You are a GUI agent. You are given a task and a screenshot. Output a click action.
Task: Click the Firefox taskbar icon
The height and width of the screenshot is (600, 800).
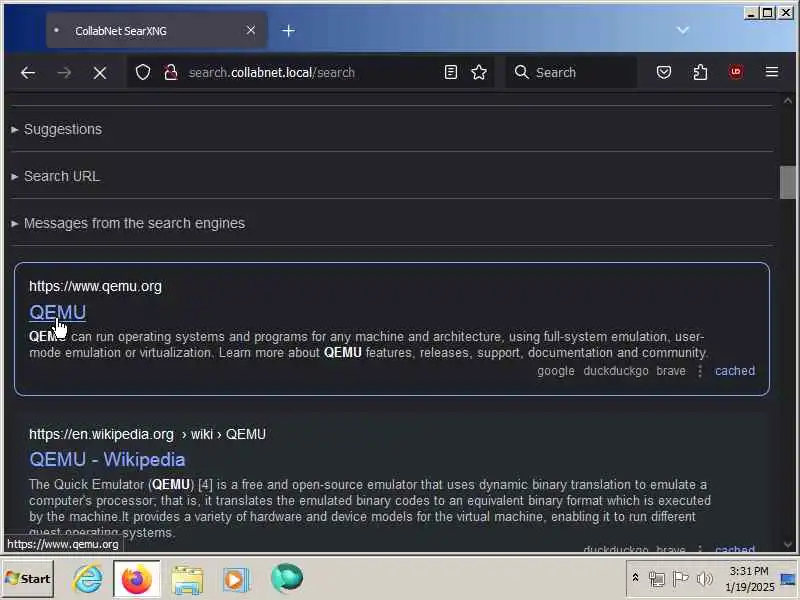(x=137, y=579)
